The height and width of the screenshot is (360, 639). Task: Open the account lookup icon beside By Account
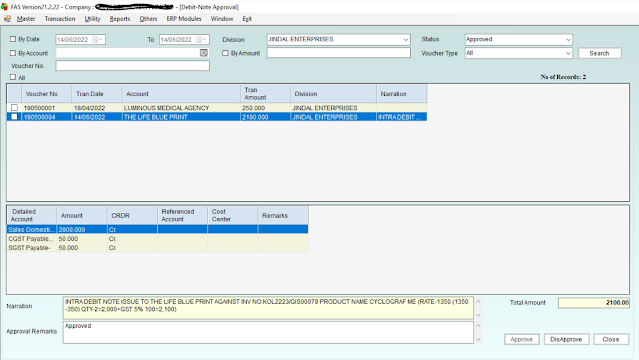click(x=204, y=53)
